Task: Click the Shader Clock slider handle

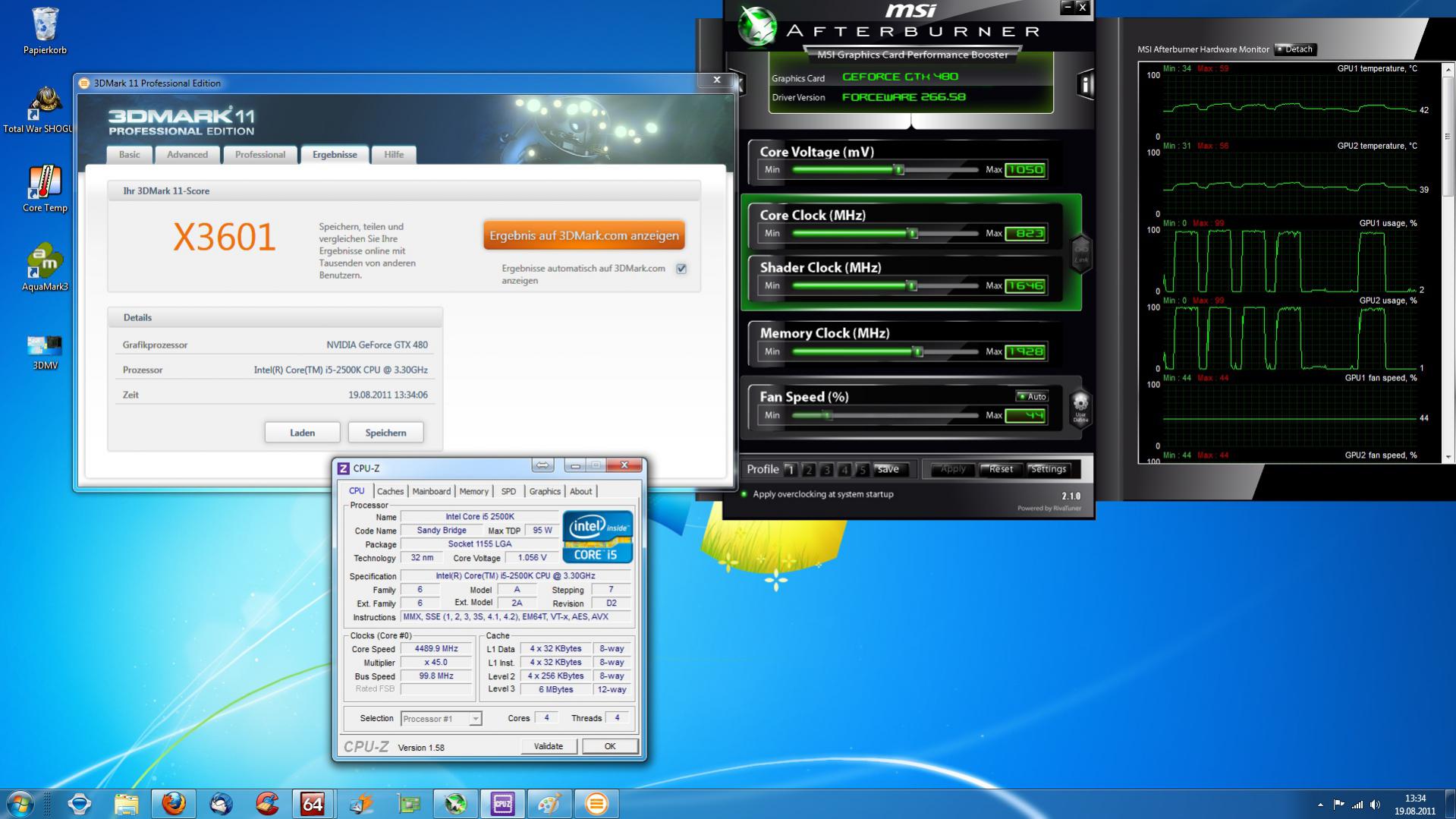Action: pos(912,286)
